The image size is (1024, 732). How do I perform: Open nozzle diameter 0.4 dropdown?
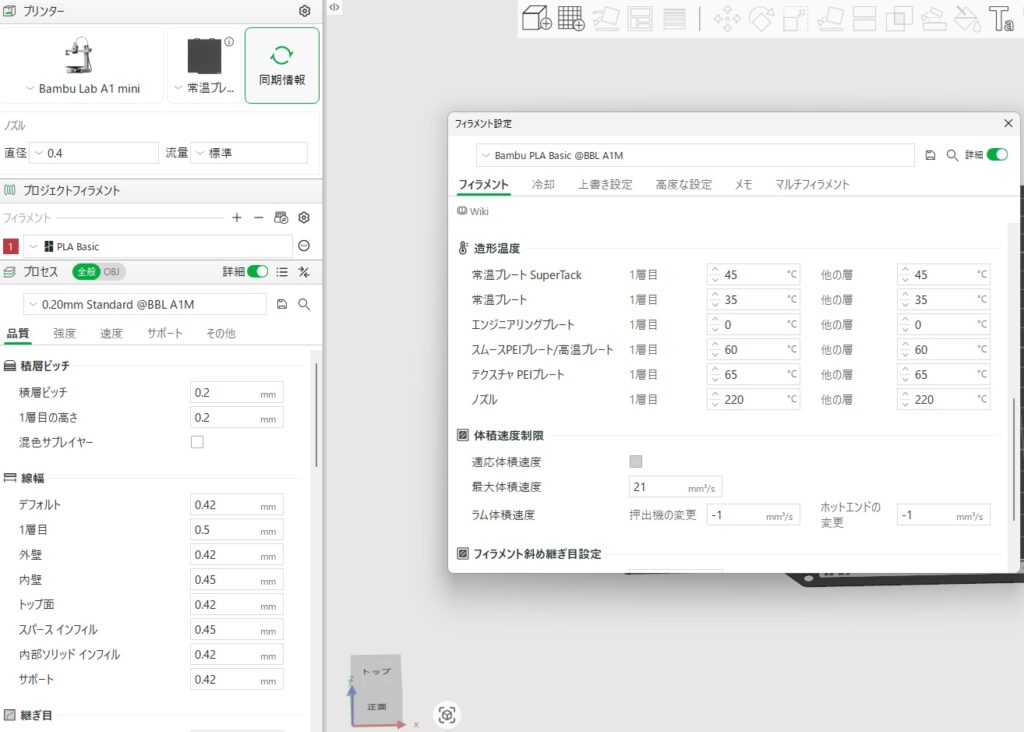coord(94,153)
